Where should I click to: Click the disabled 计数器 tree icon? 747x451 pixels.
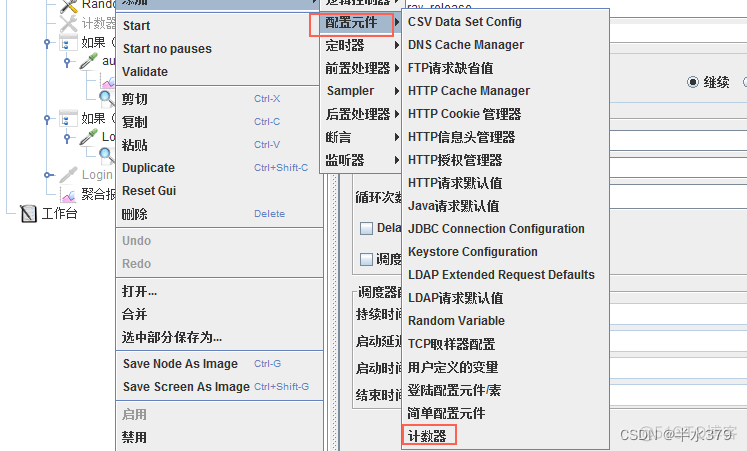pos(69,23)
